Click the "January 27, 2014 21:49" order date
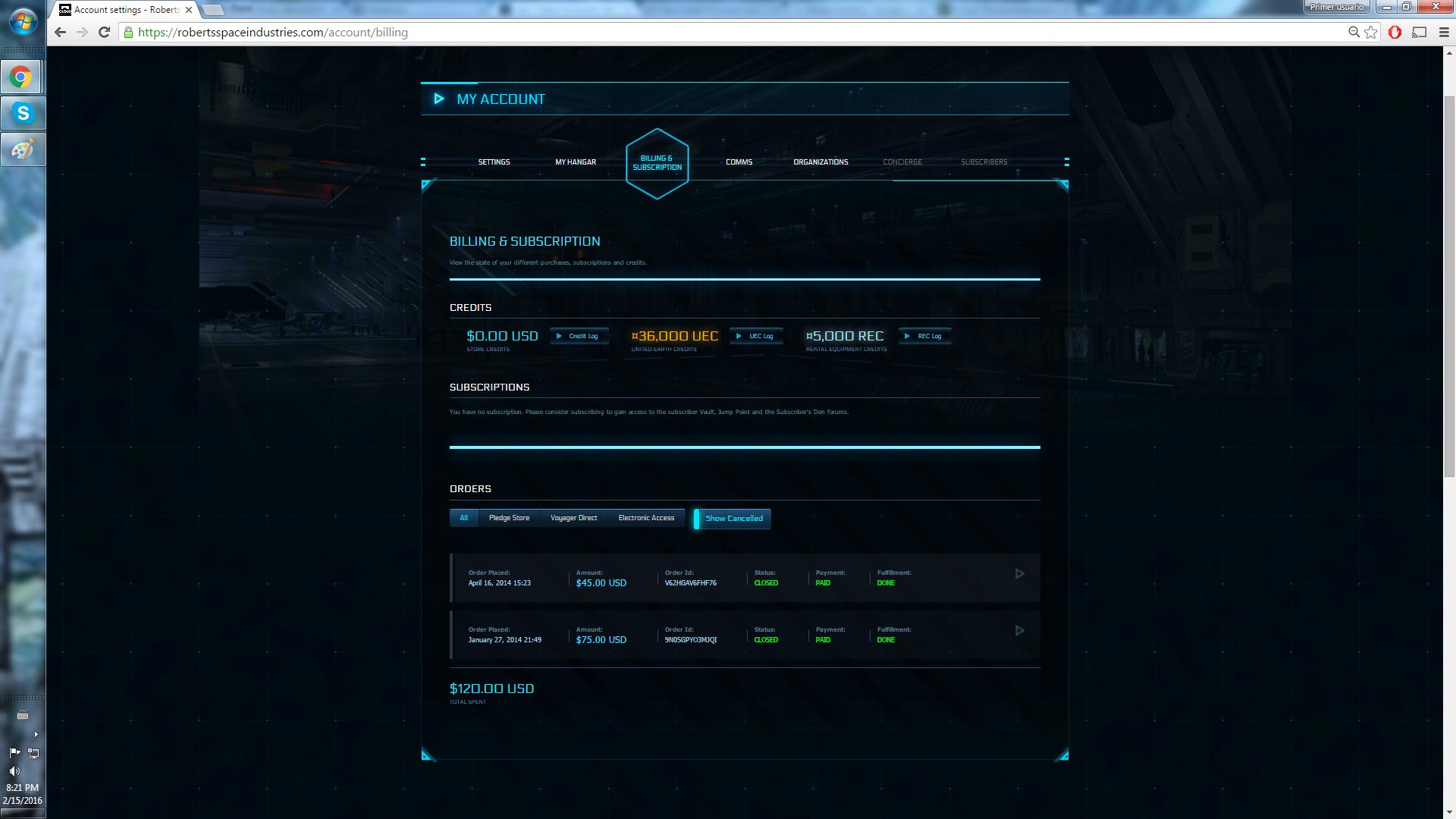1456x819 pixels. click(x=505, y=640)
